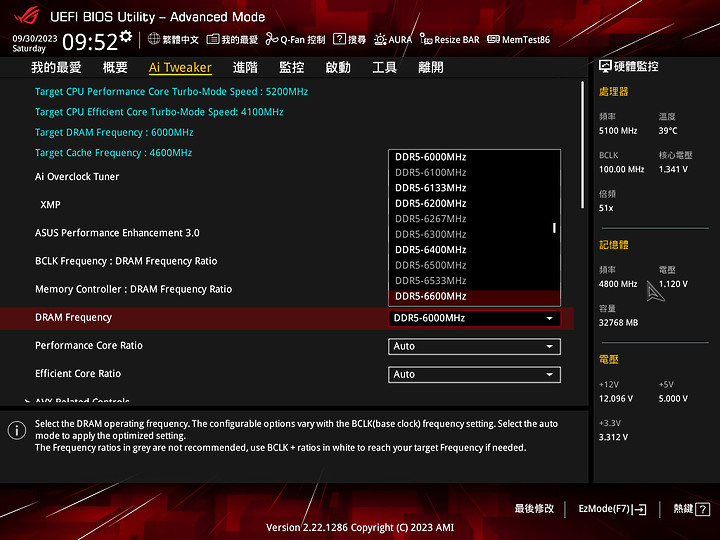Image resolution: width=720 pixels, height=540 pixels.
Task: Open the 進階 tab
Action: click(x=245, y=68)
